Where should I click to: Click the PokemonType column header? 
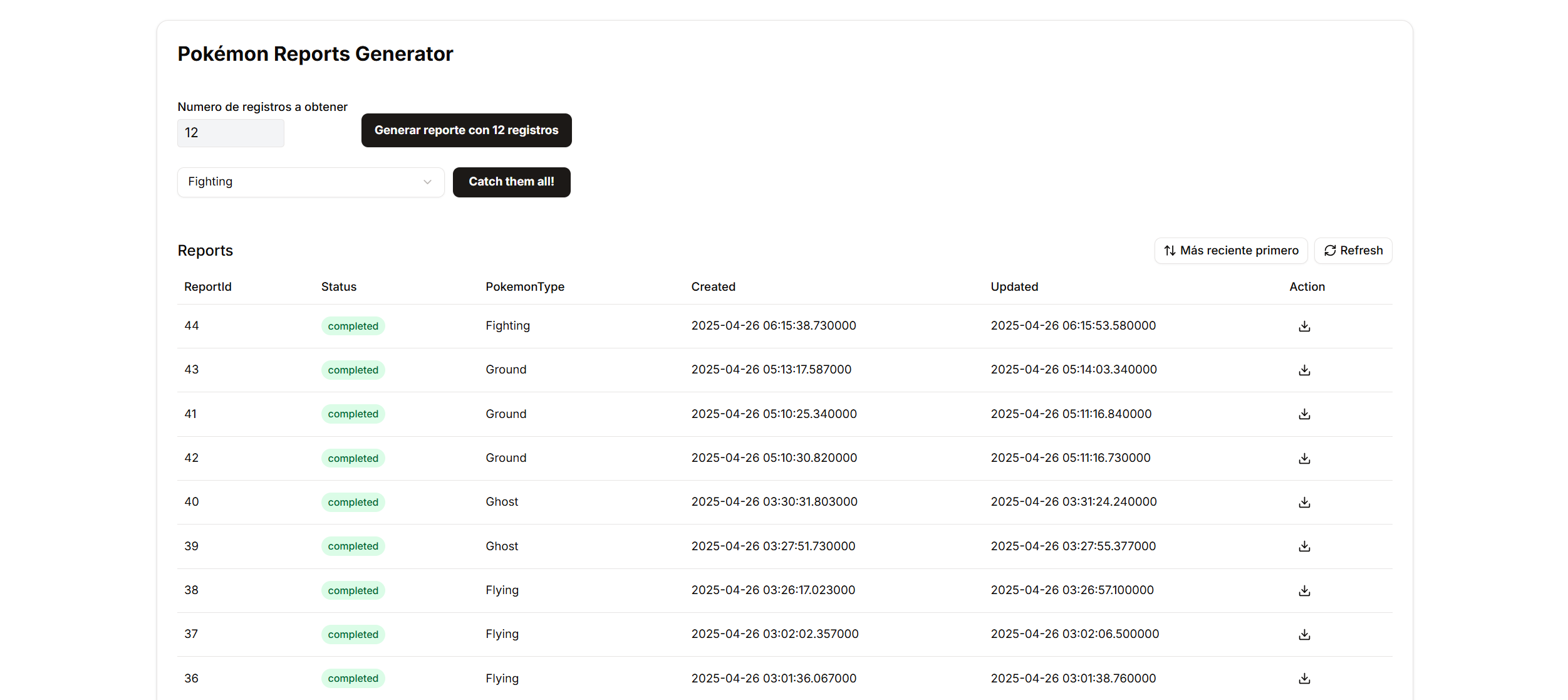pos(524,287)
